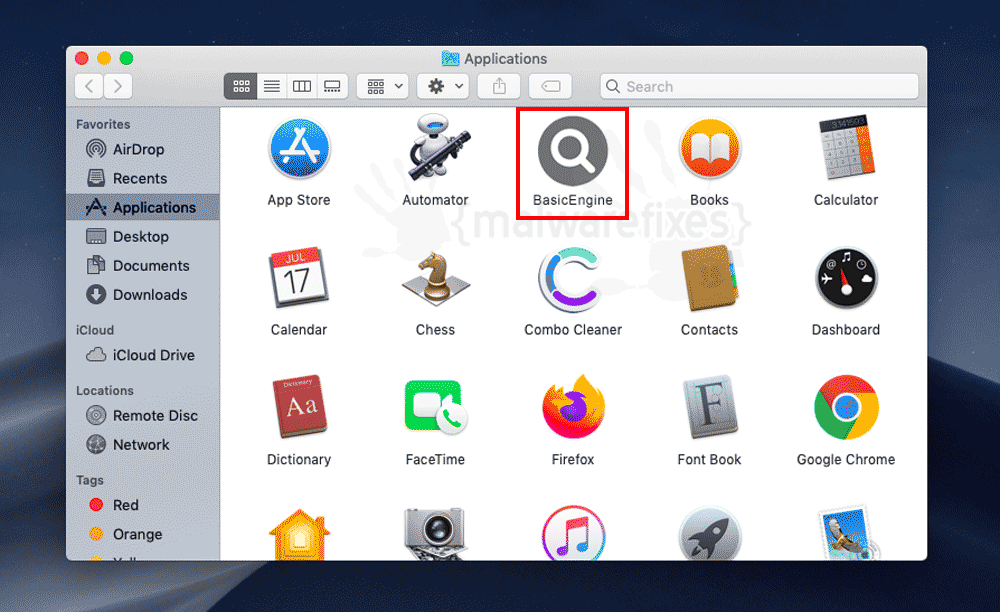Select the Firefox app icon

point(573,407)
